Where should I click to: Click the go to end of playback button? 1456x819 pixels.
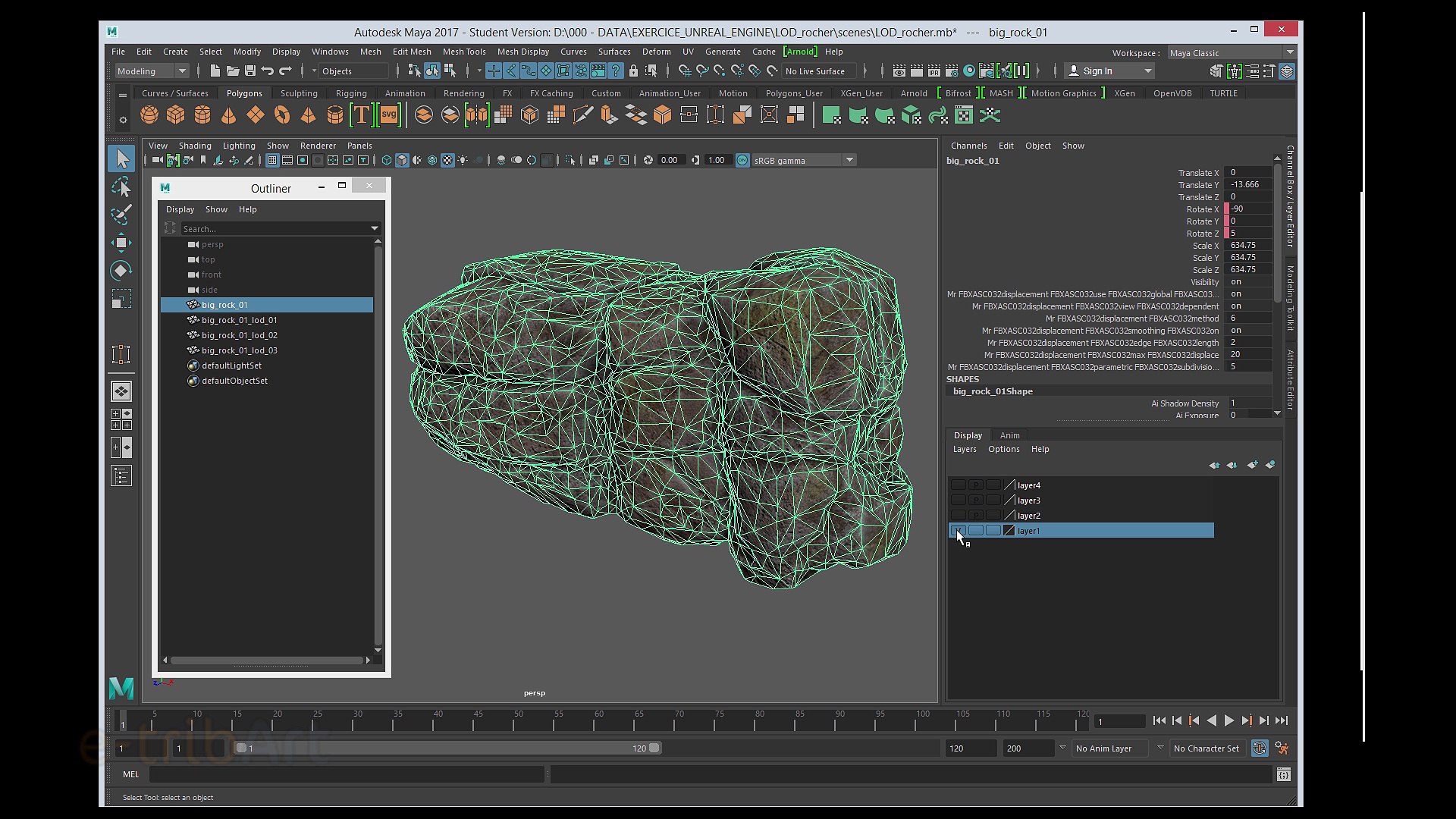(1282, 721)
